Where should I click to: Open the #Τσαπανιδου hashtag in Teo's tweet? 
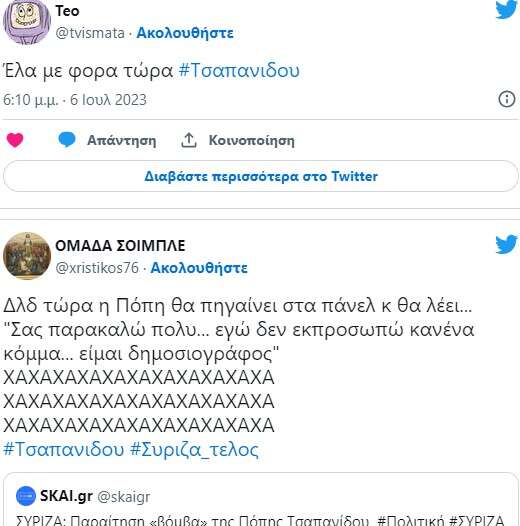coord(239,71)
